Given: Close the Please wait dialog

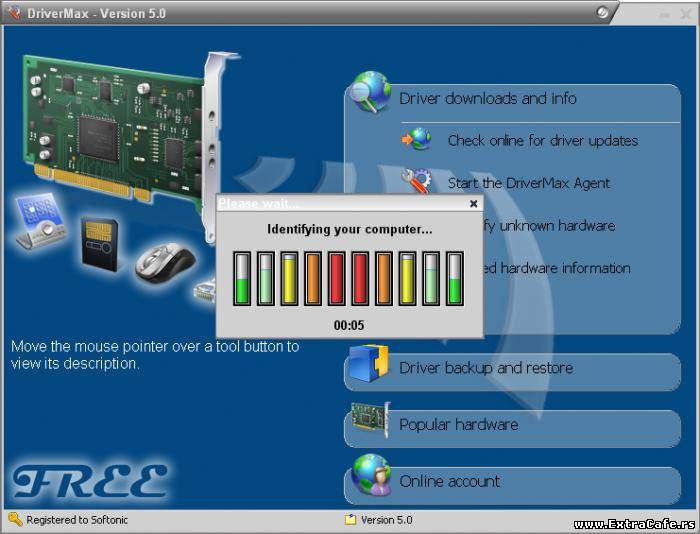Looking at the screenshot, I should [474, 204].
